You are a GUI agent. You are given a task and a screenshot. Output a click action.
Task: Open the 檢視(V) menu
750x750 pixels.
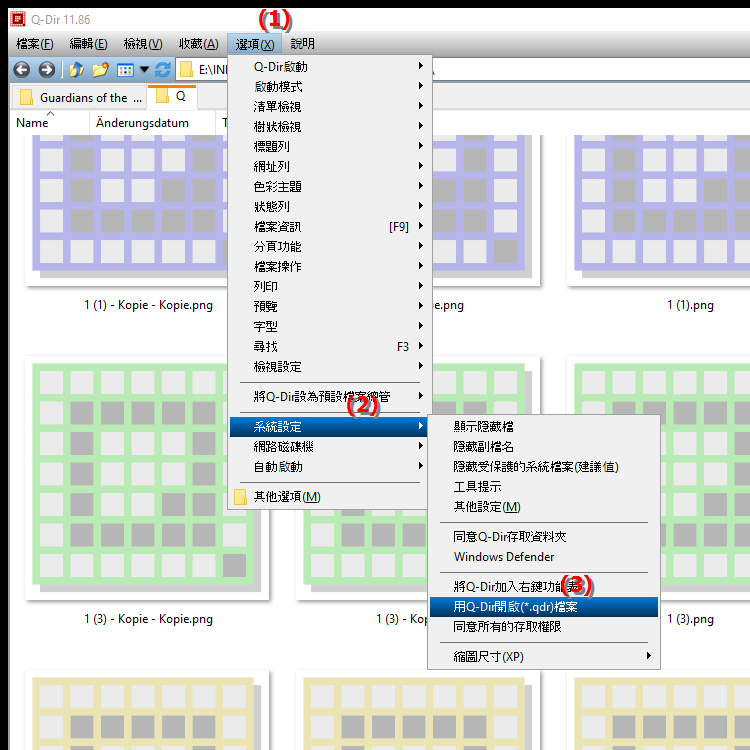tap(143, 44)
